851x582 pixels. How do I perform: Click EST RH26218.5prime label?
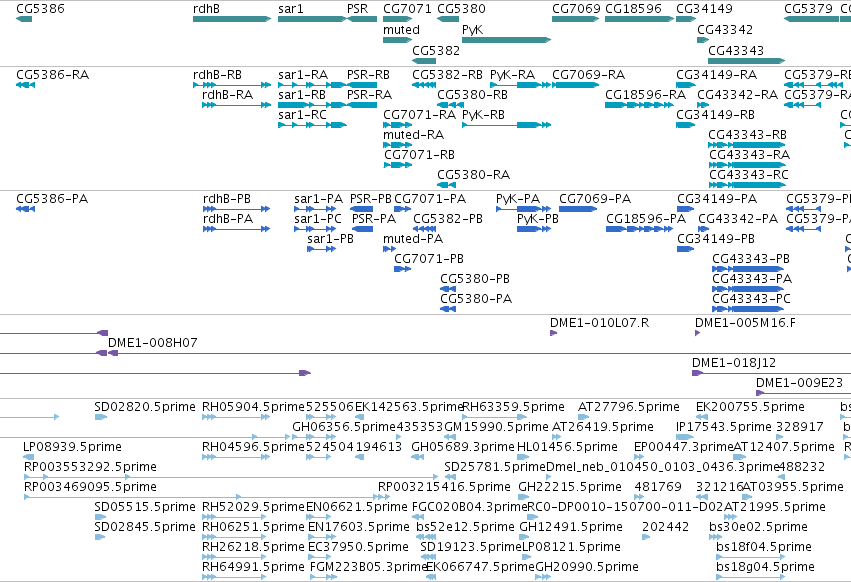click(253, 547)
